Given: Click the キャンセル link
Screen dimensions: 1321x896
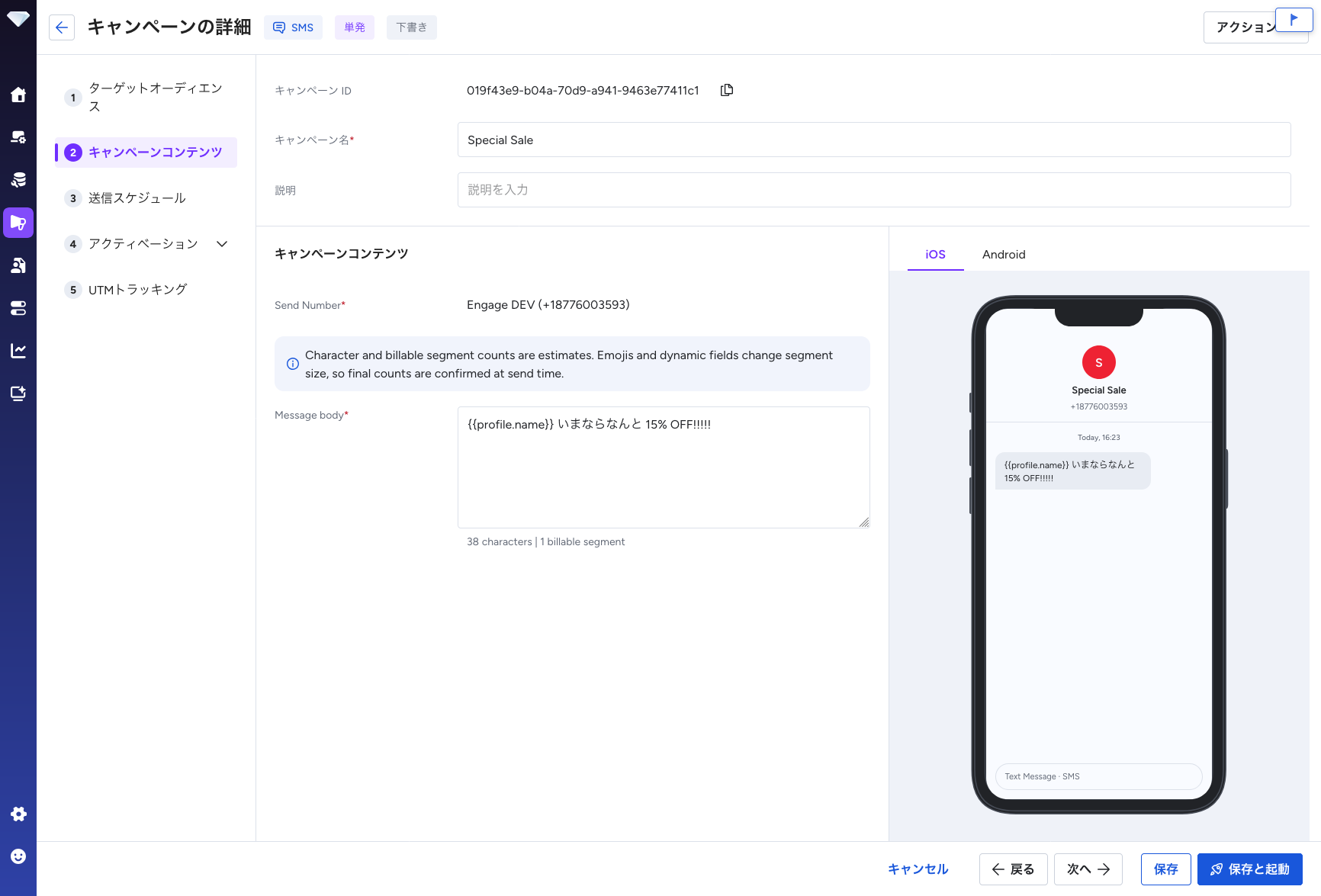Looking at the screenshot, I should [918, 869].
